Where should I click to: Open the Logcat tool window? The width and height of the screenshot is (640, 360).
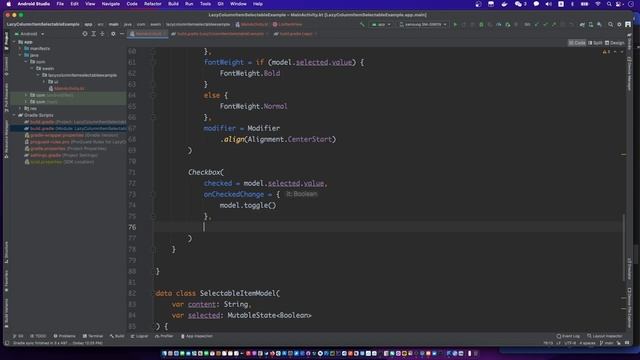point(140,336)
